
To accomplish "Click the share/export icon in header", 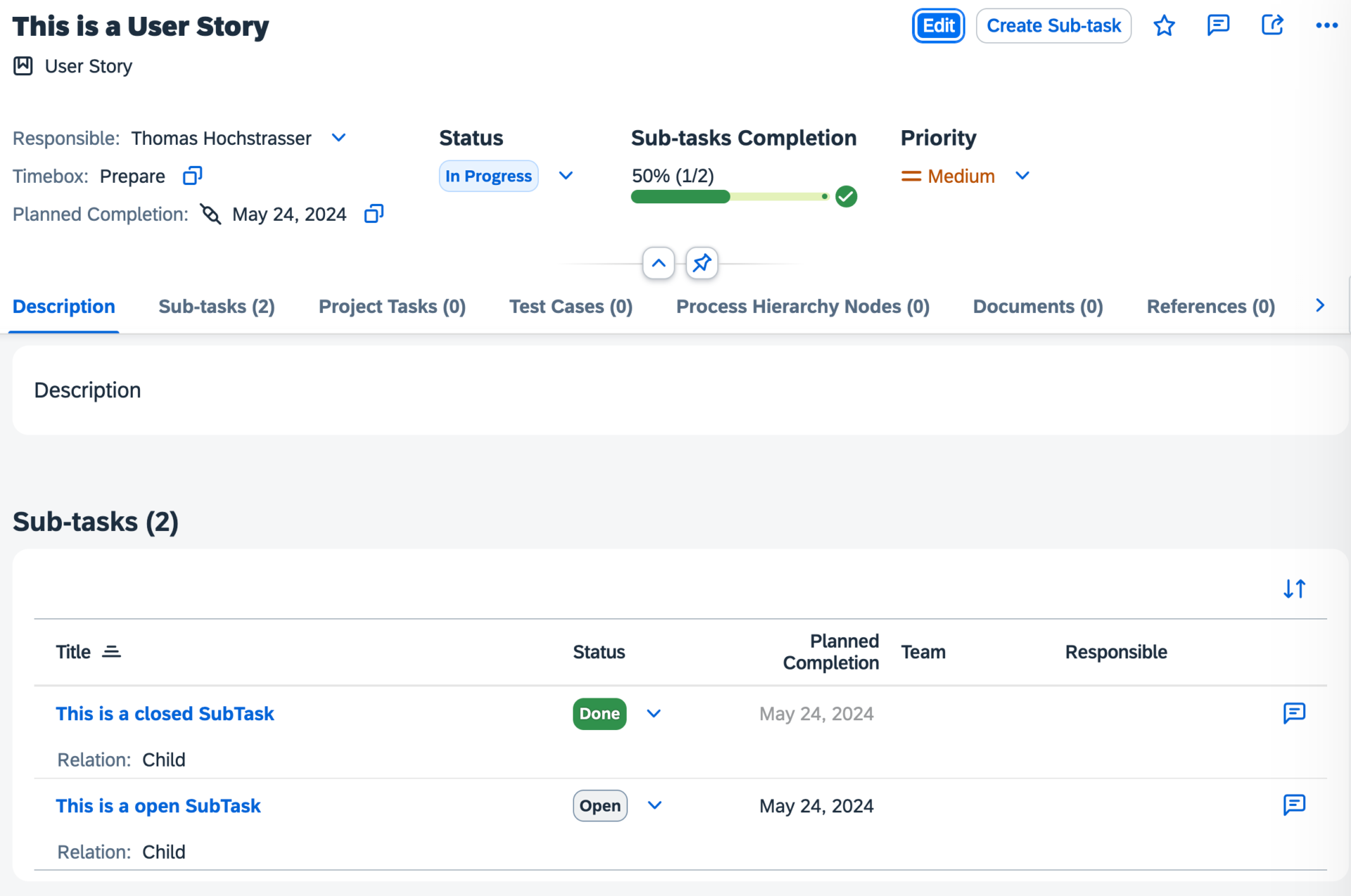I will point(1272,26).
